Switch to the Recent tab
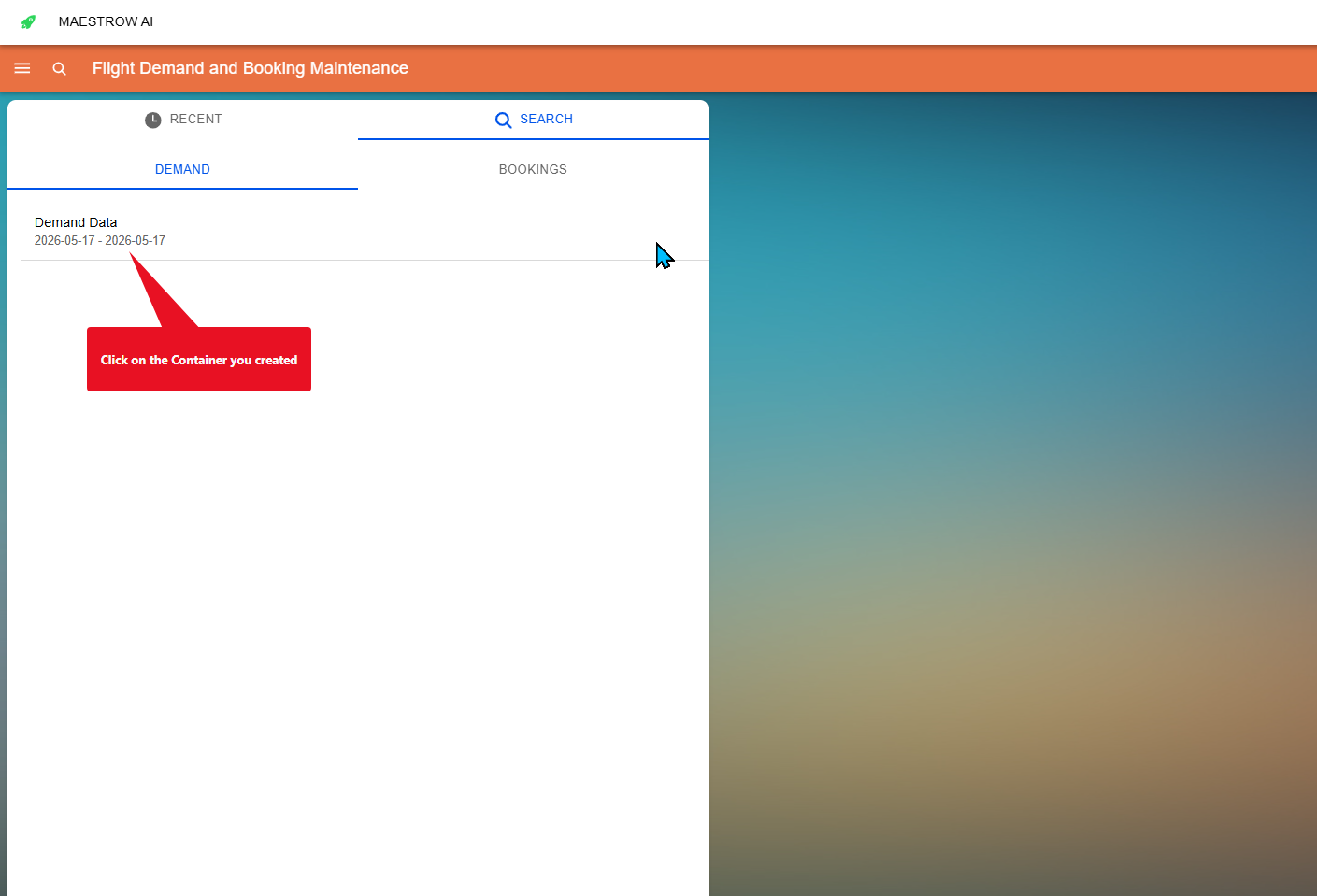Viewport: 1317px width, 896px height. point(183,120)
